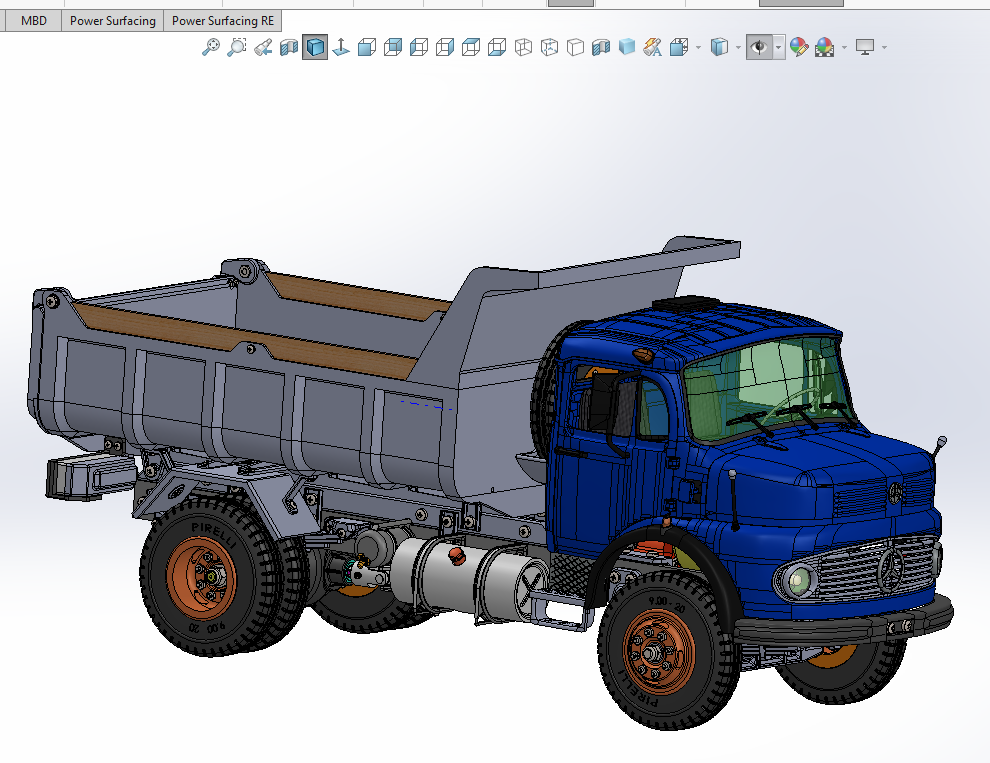
Task: Switch to the Back view cube
Action: pos(393,47)
